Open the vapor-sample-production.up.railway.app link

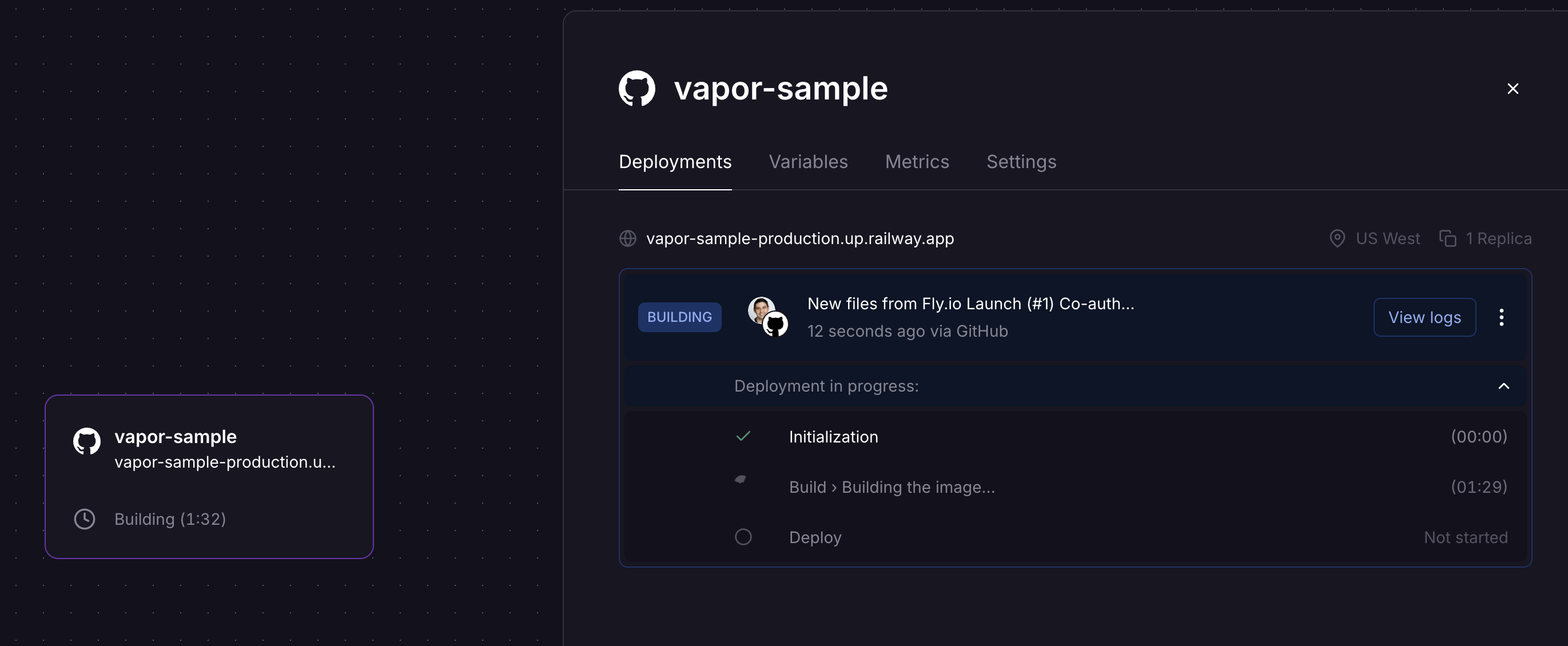coord(799,238)
